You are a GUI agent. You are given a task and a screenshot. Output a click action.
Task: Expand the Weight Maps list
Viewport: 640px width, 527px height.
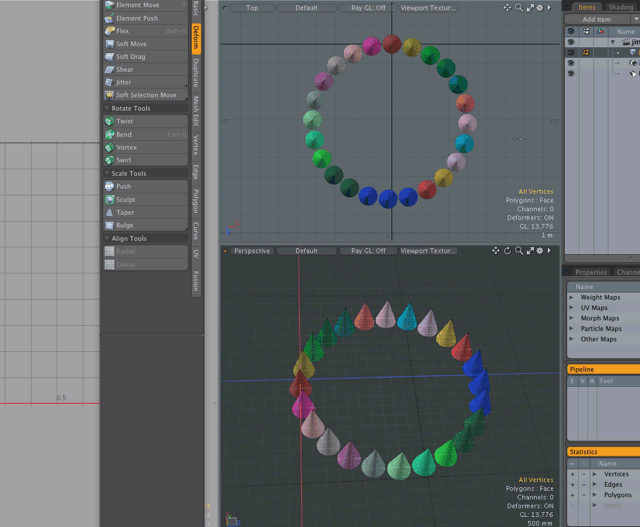[x=572, y=297]
